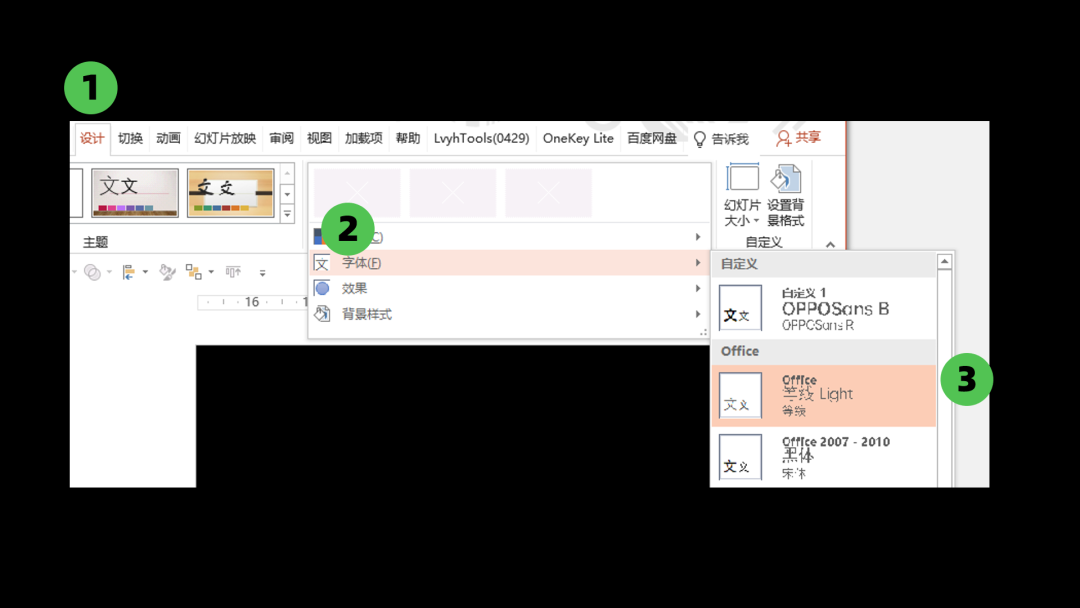Click the align objects toolbar icon

[x=129, y=272]
